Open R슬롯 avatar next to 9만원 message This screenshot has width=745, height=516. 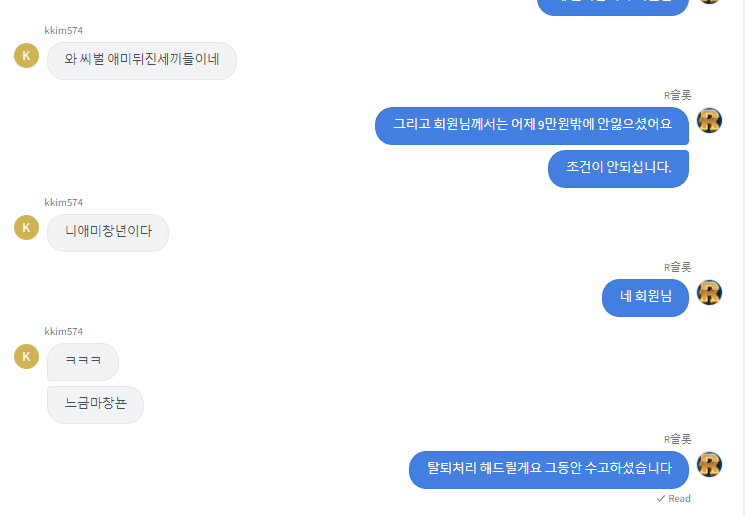(709, 120)
